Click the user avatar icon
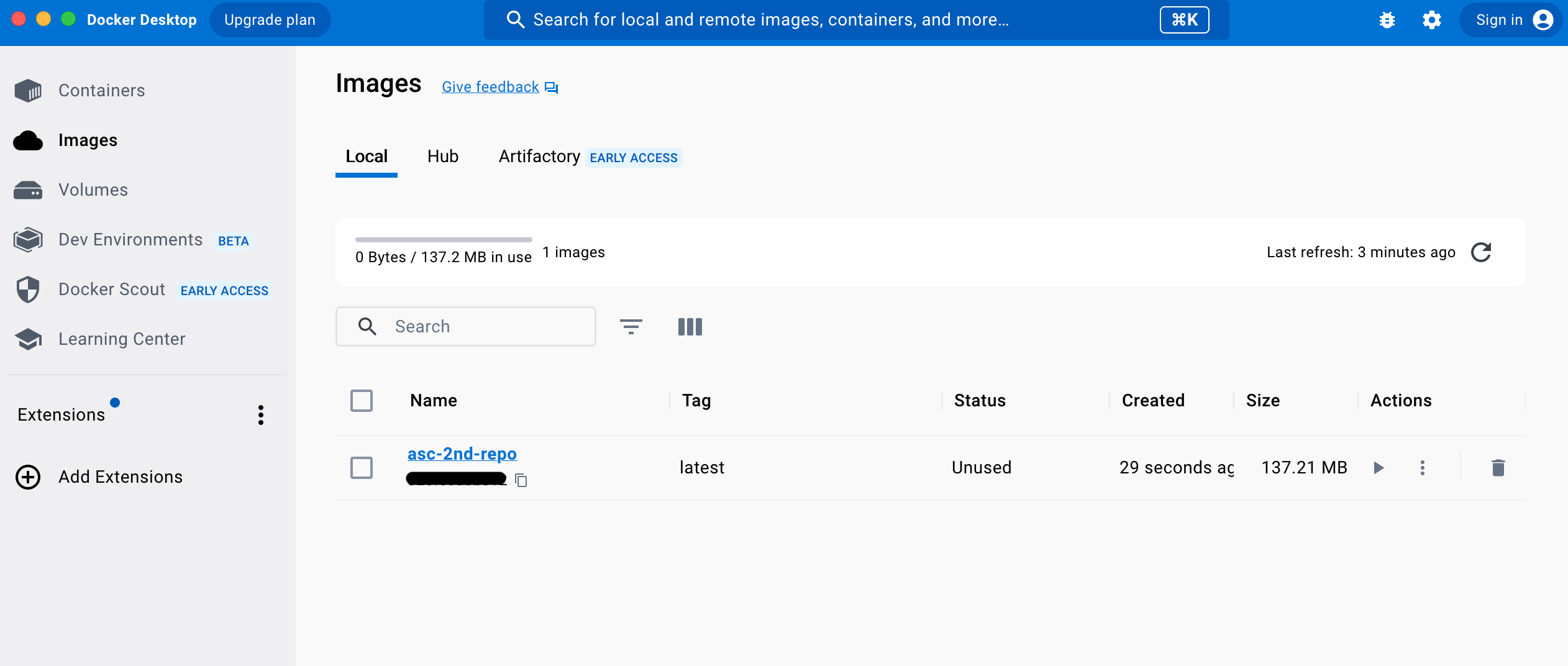 (1543, 20)
